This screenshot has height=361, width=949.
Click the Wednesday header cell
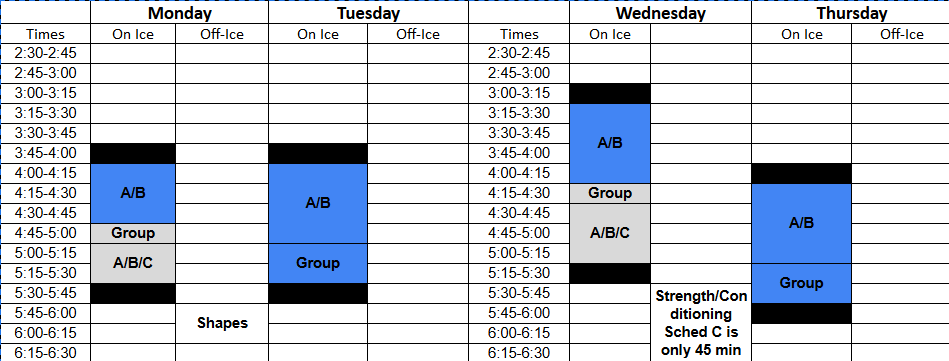[660, 13]
